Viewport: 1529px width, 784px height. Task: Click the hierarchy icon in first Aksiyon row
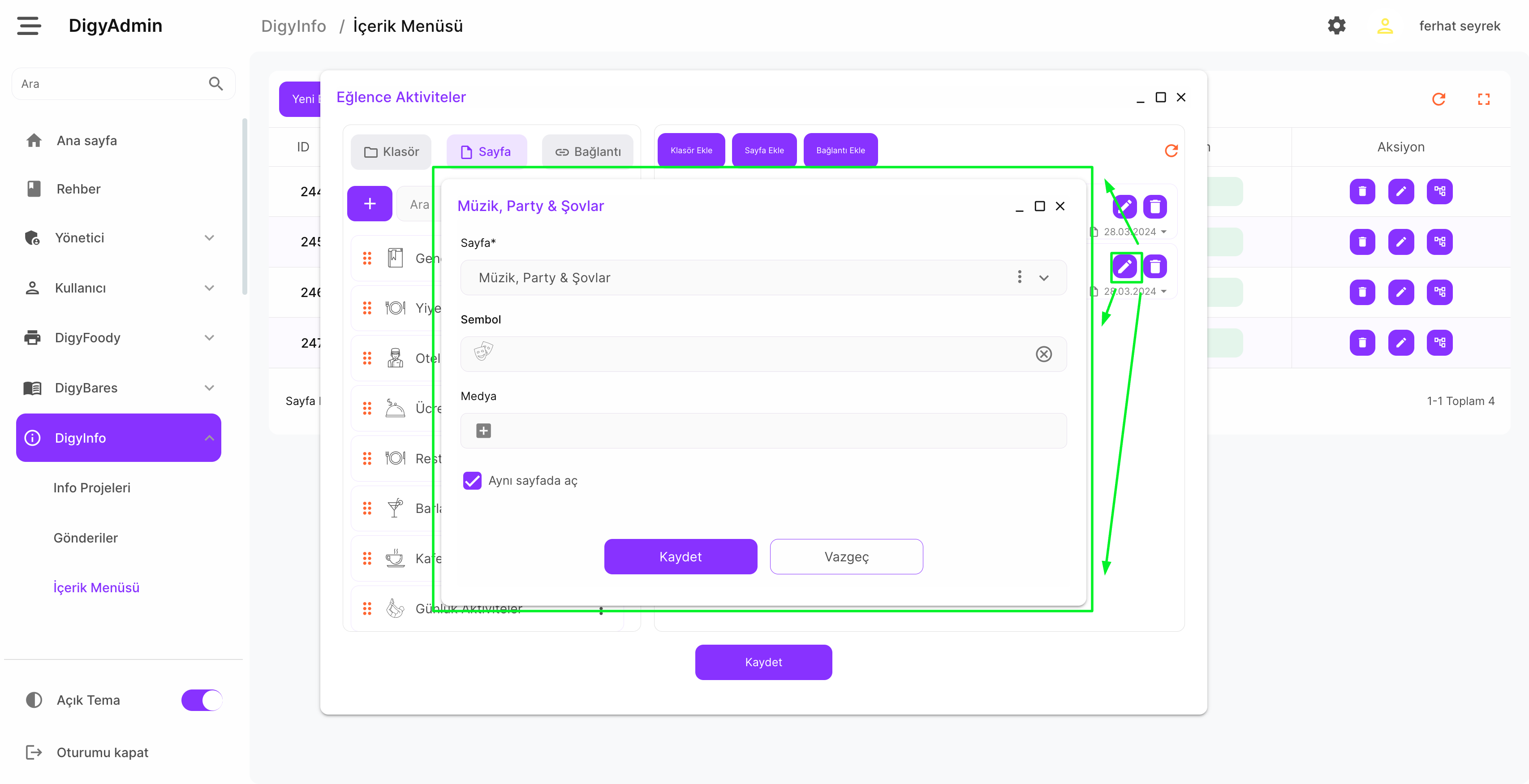[x=1439, y=191]
